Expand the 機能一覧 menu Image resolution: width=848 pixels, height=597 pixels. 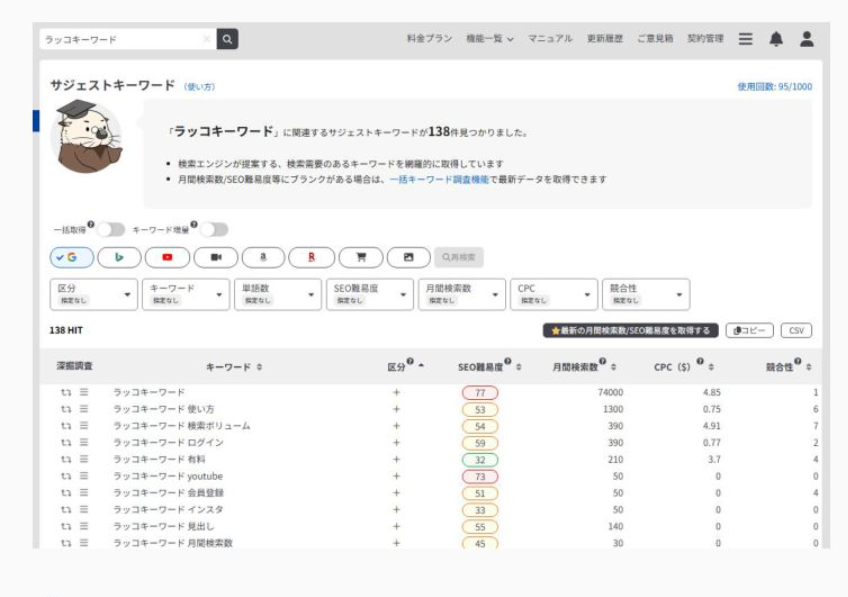490,39
